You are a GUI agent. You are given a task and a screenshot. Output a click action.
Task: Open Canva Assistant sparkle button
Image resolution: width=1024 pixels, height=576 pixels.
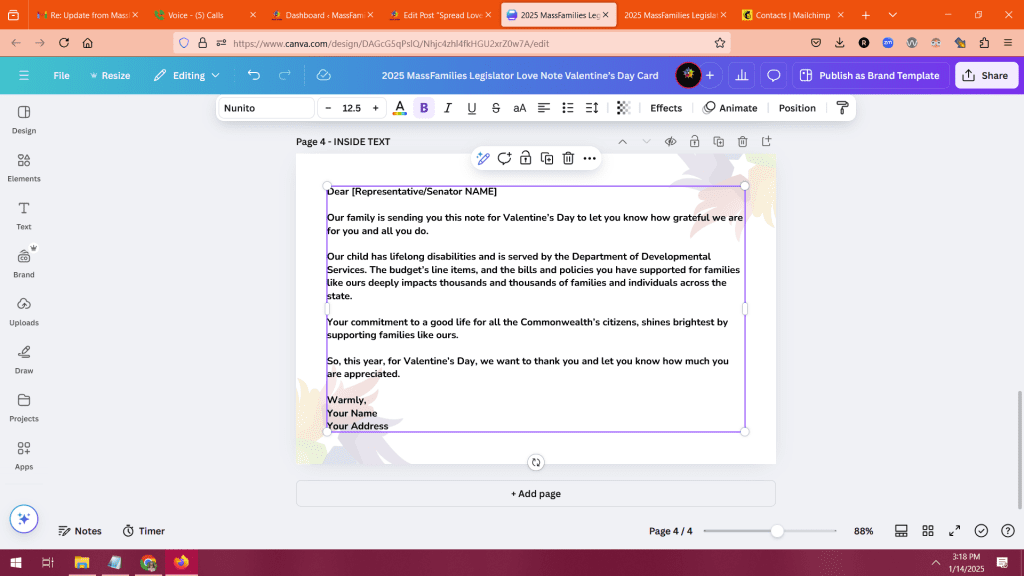[x=24, y=519]
